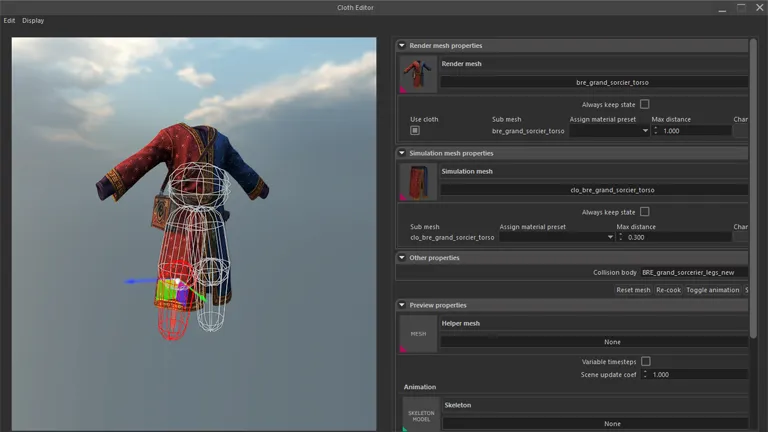
Task: Toggle Always keep state under Simulation mesh
Action: tap(645, 212)
